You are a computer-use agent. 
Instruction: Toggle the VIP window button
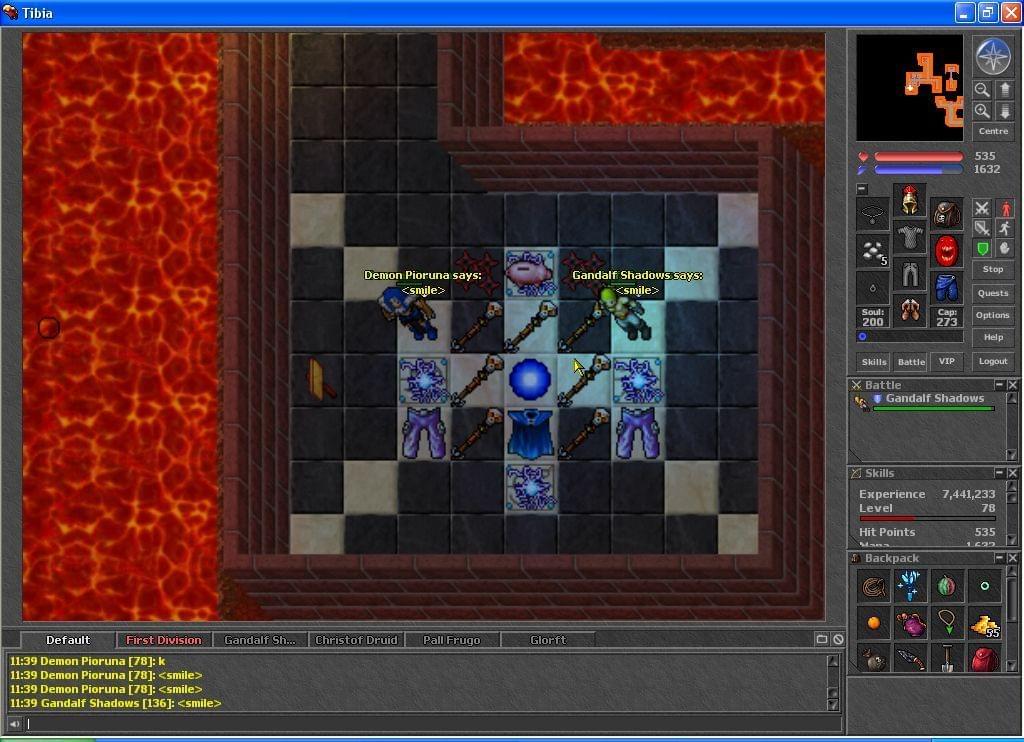tap(946, 362)
